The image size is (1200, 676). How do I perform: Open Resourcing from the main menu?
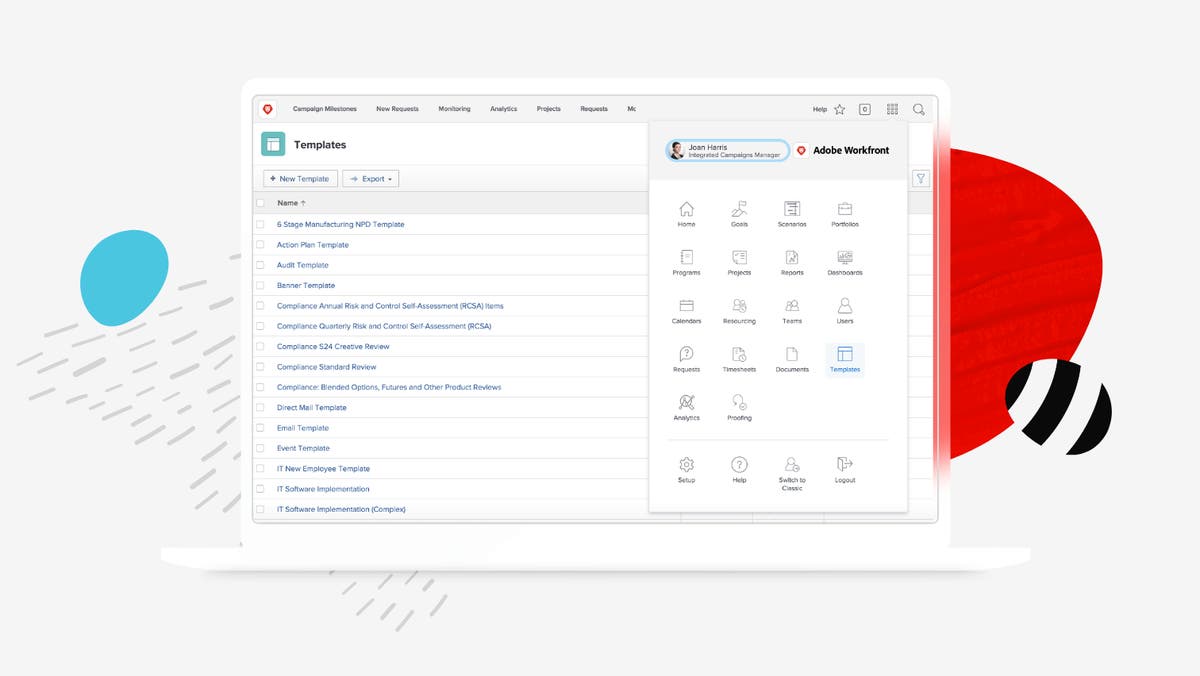point(740,311)
